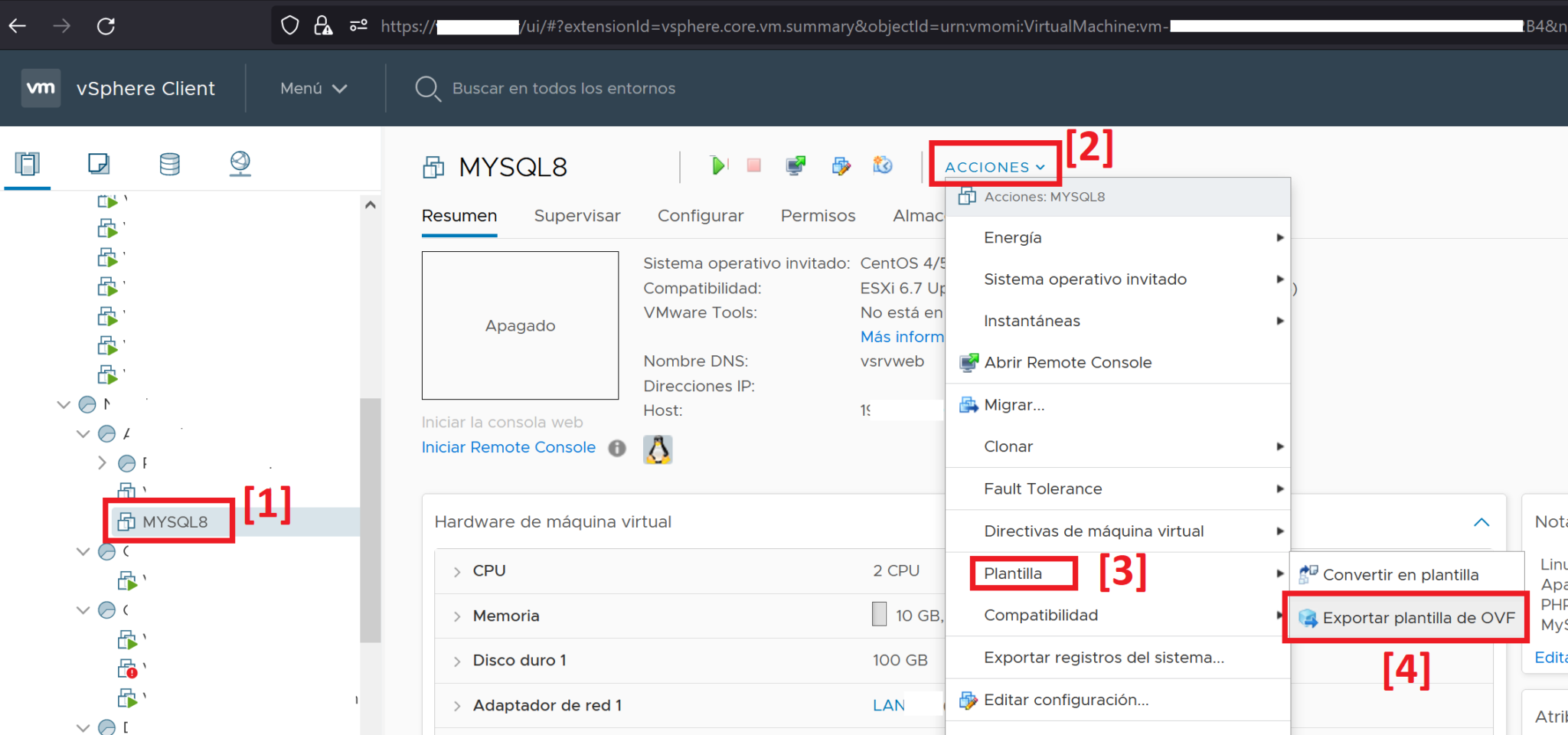Click the info icon beside Iniciar Remote Console

617,449
